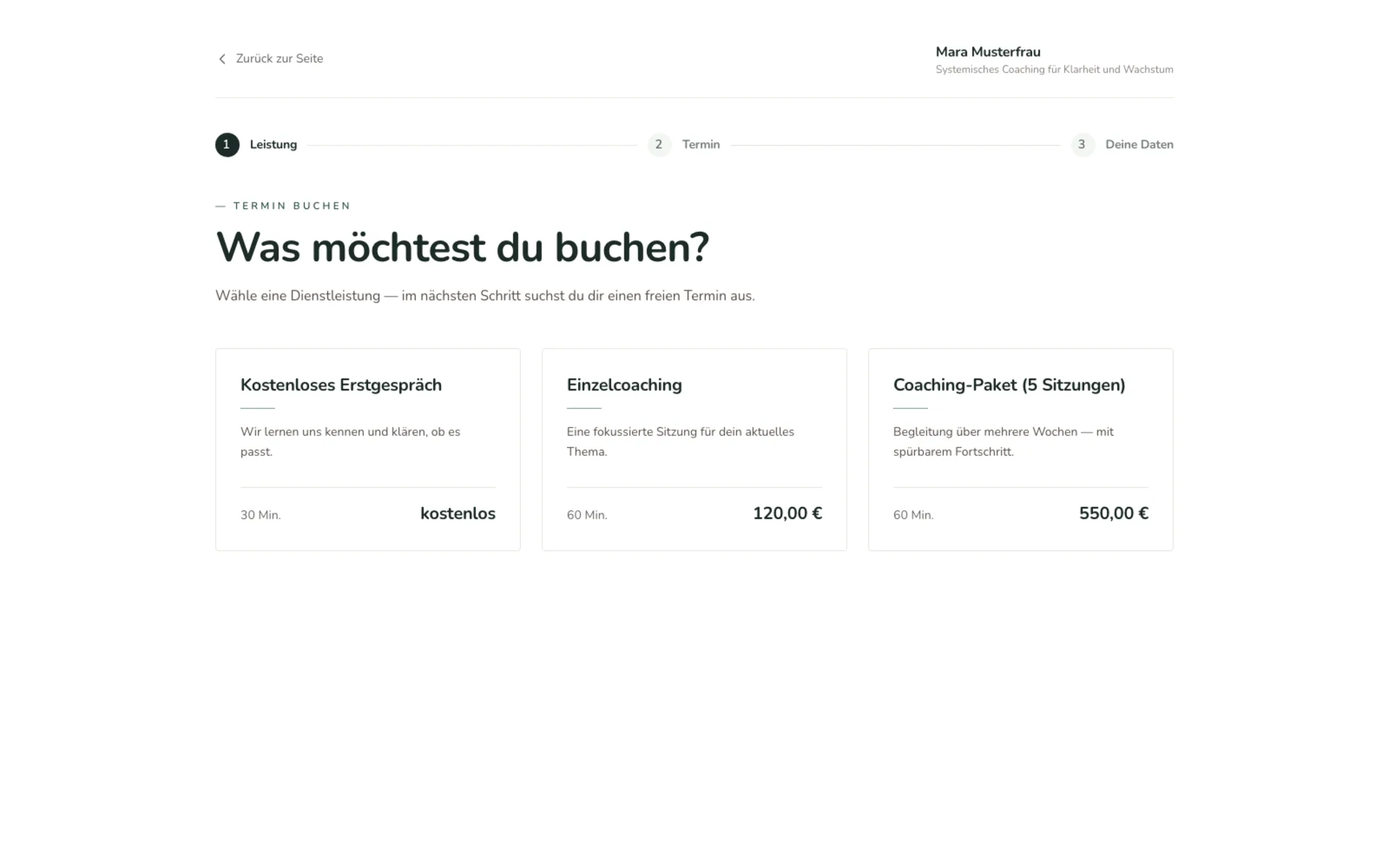Choose the 'Einzelcoaching' service card
The width and height of the screenshot is (1389, 868).
point(694,449)
